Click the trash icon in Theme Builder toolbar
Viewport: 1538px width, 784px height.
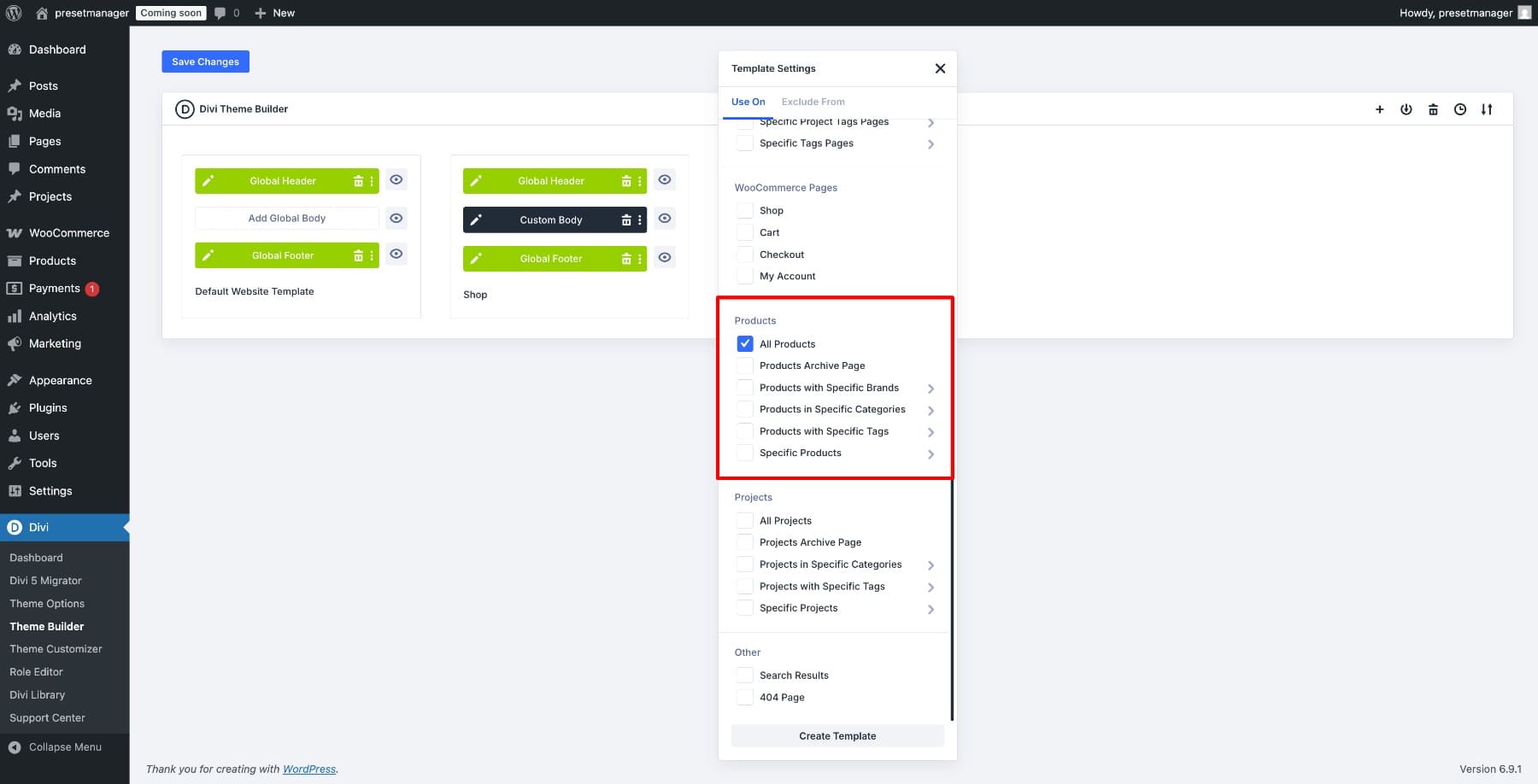(1433, 109)
